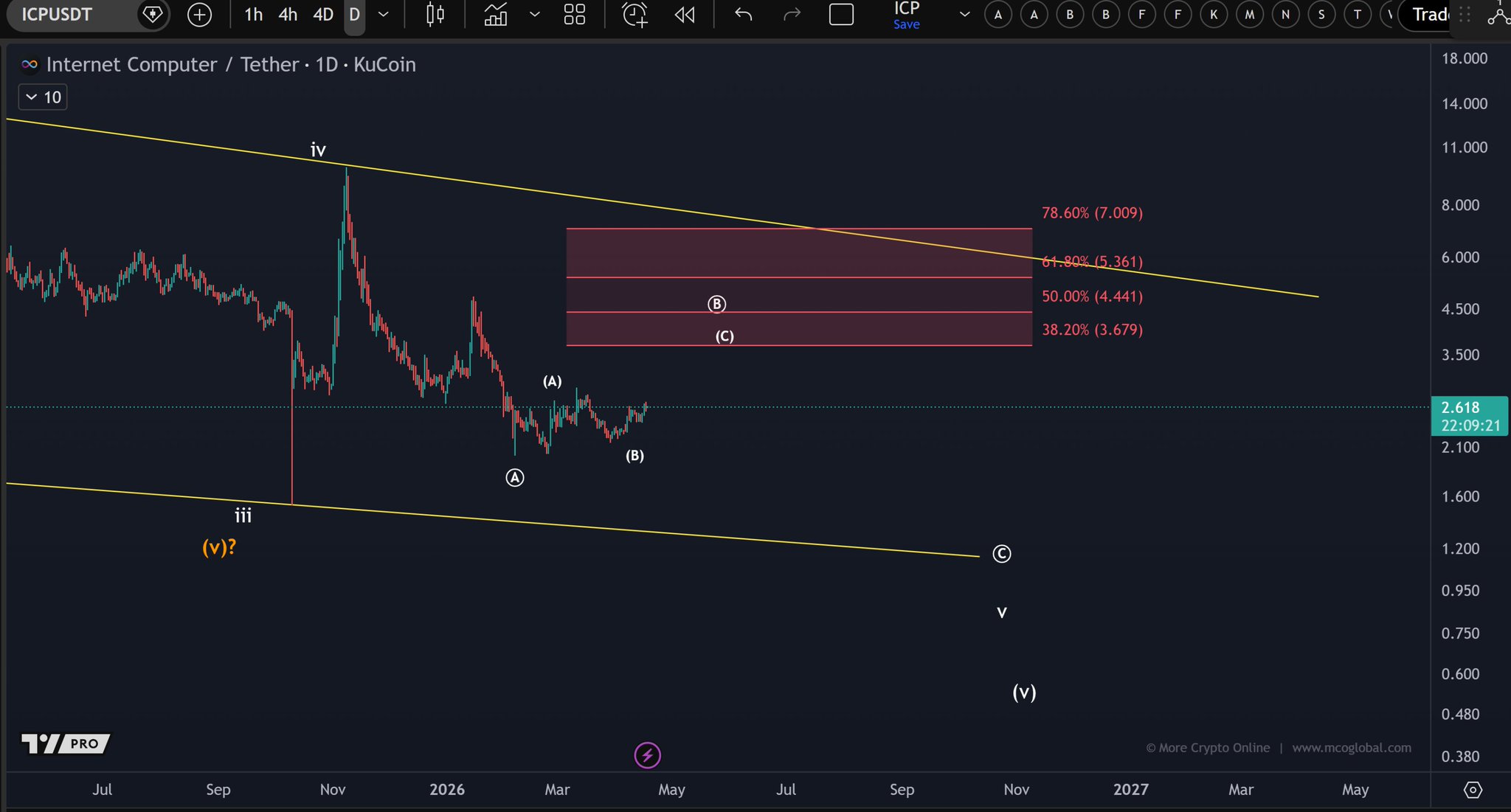1511x812 pixels.
Task: Open the layout grid templates
Action: [x=574, y=14]
